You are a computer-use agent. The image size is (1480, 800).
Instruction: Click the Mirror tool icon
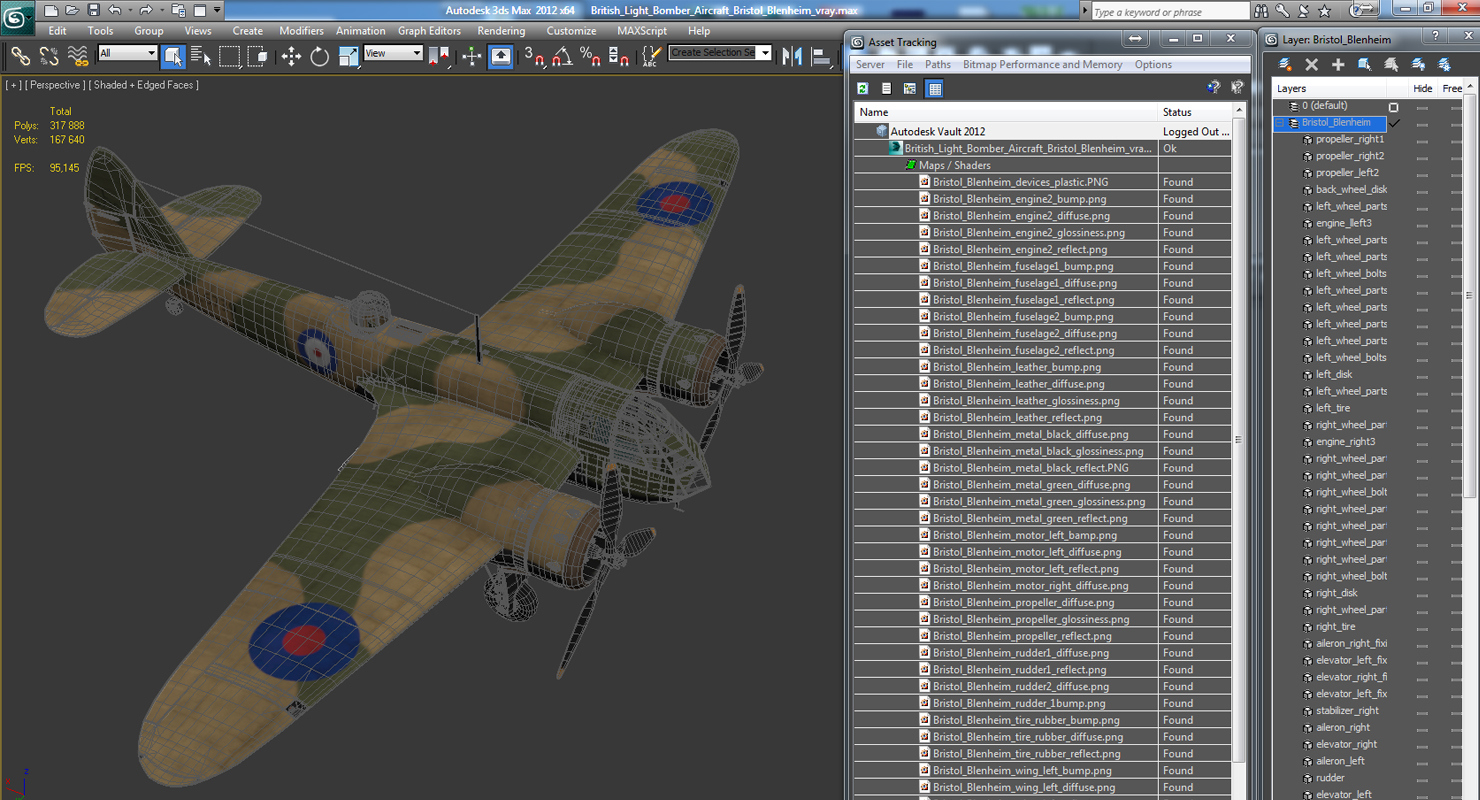(x=793, y=56)
